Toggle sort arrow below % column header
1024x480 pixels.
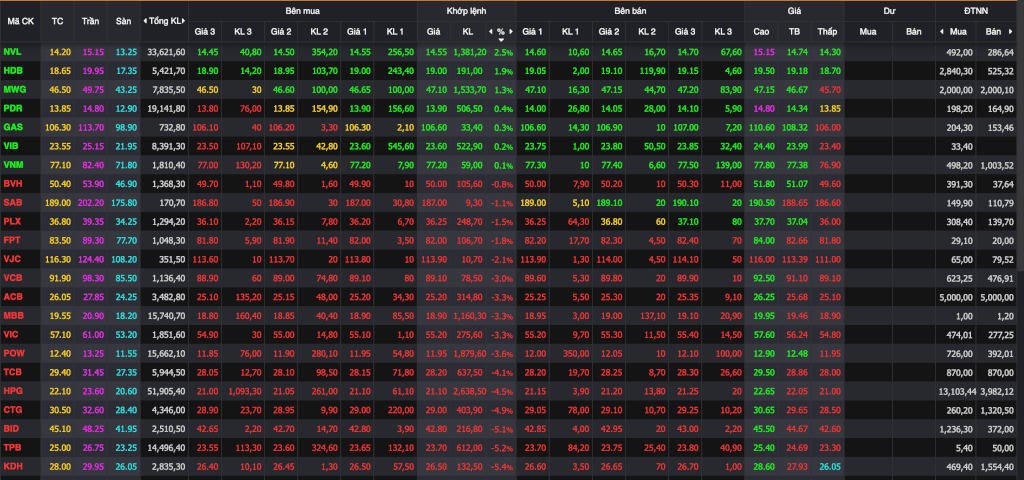(501, 39)
